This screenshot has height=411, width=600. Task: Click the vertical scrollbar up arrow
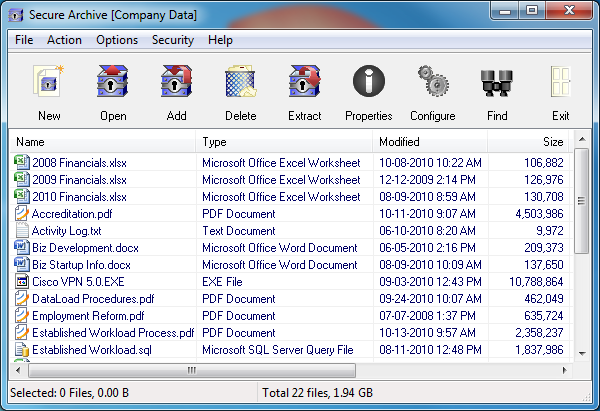tap(582, 139)
